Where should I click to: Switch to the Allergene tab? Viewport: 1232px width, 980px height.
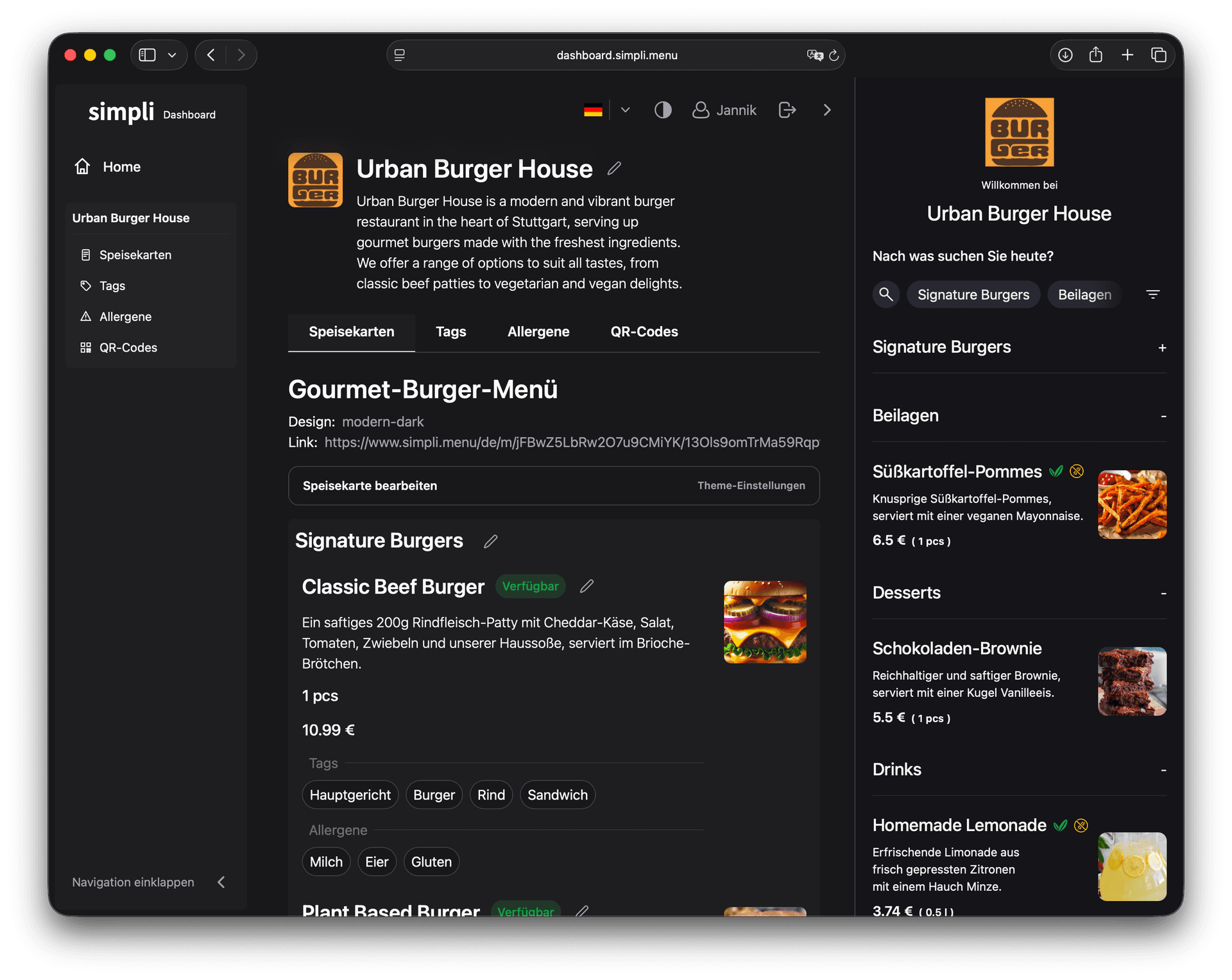coord(538,332)
